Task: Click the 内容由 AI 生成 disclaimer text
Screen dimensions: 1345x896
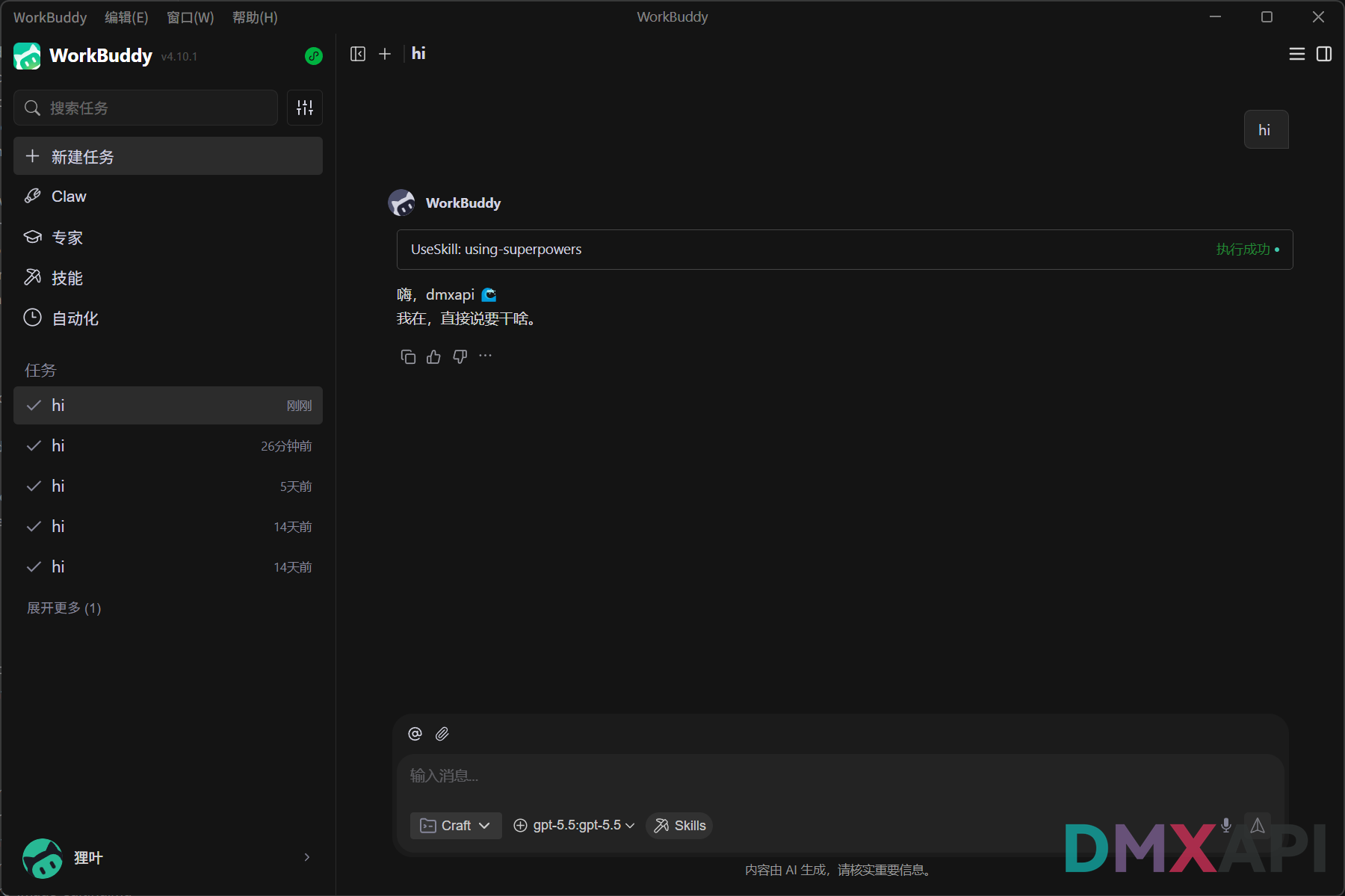Action: pyautogui.click(x=838, y=870)
